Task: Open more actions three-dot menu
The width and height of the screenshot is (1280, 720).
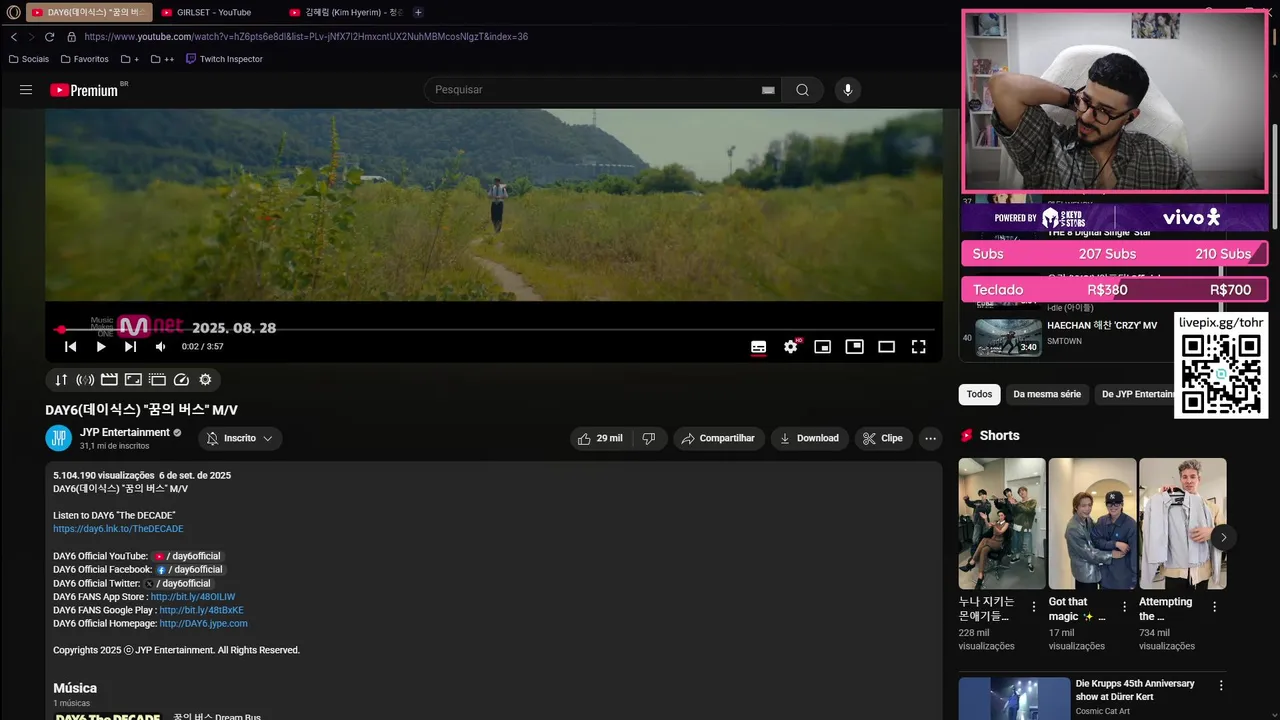Action: tap(931, 438)
